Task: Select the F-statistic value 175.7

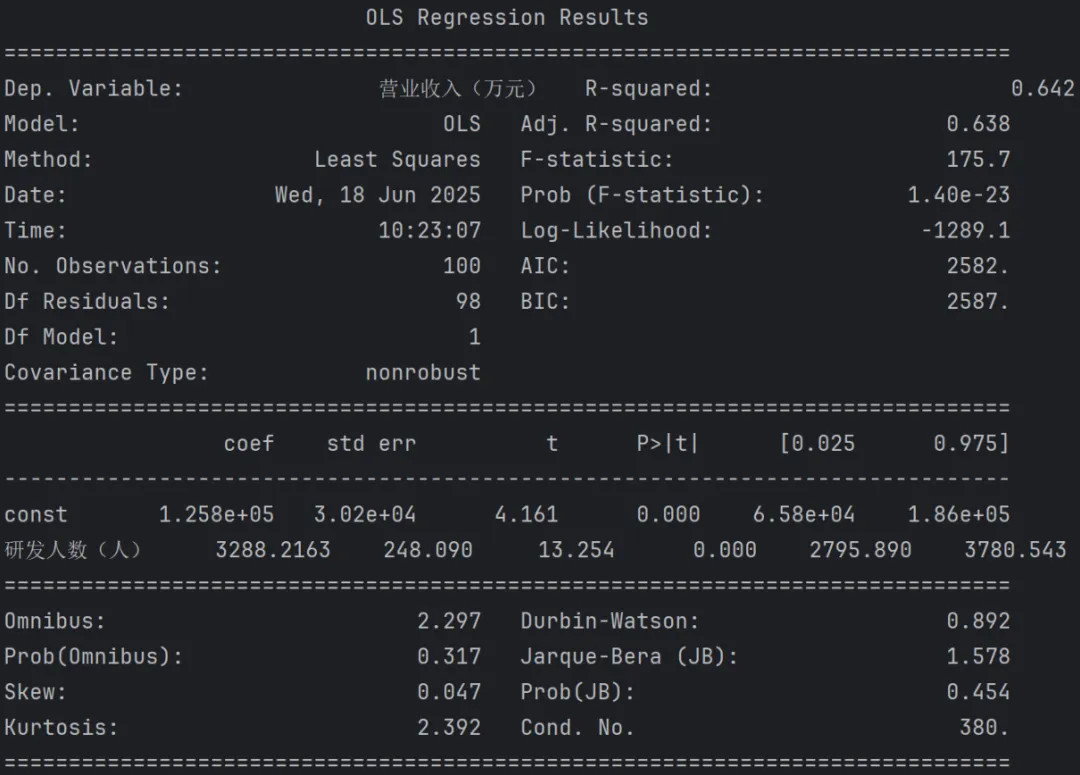Action: pos(978,160)
